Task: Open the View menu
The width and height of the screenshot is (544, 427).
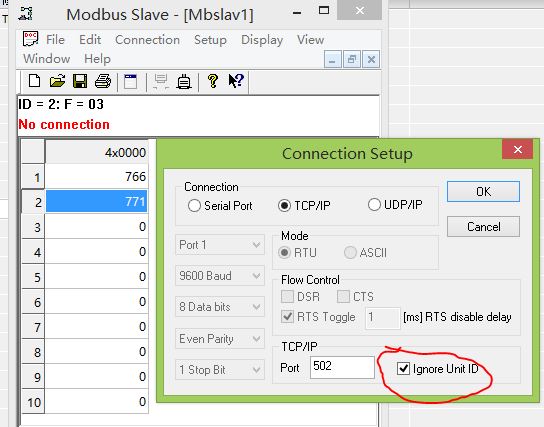Action: tap(310, 40)
